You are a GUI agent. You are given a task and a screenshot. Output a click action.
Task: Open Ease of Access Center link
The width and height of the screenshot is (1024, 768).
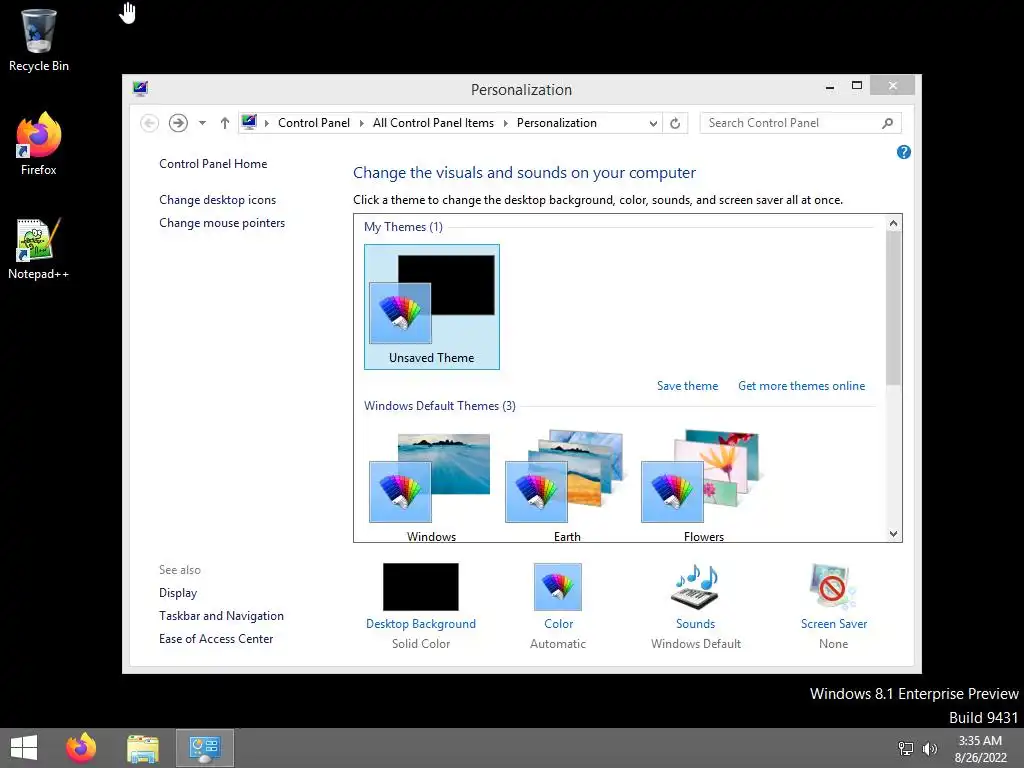(216, 639)
